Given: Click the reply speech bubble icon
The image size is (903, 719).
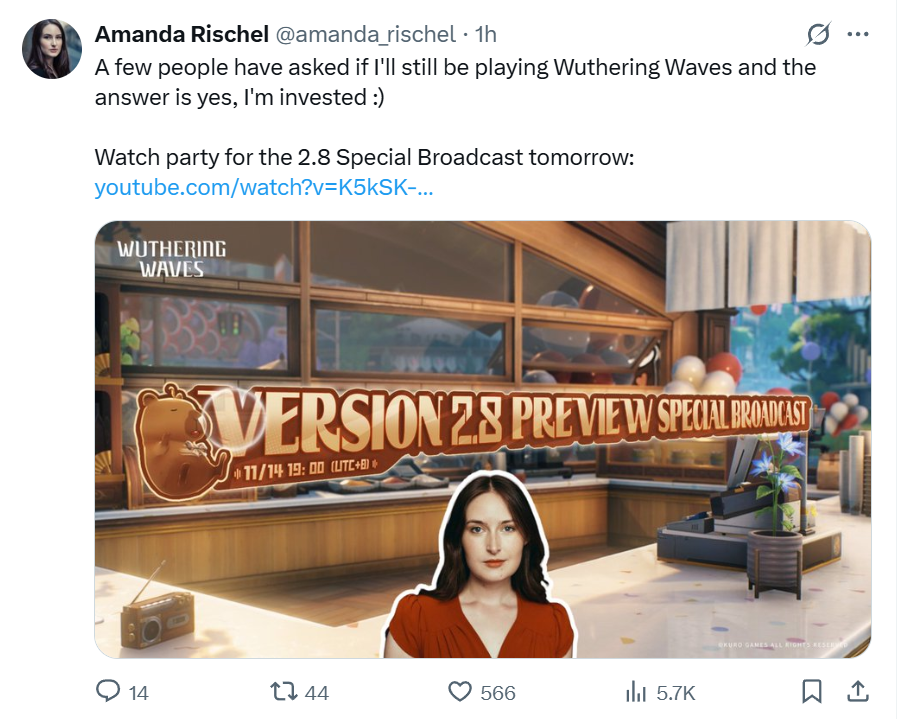Looking at the screenshot, I should 108,691.
